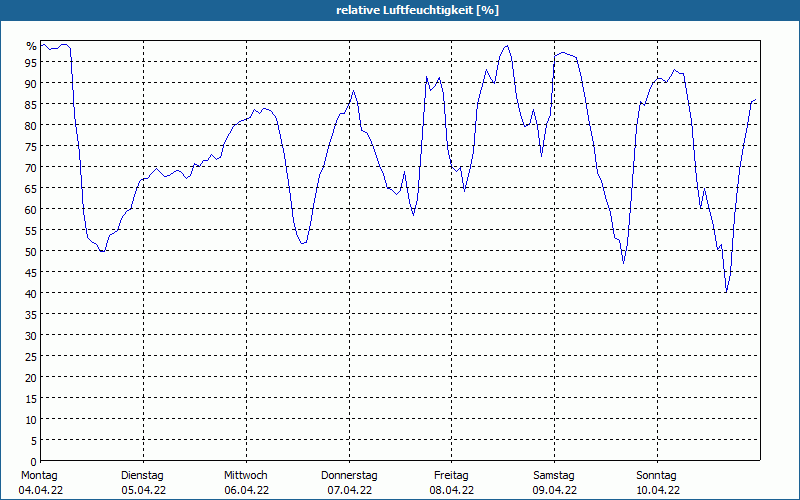
Task: Click the chart title 'relative Luftfeuchtigkeit [%]'
Action: pos(417,10)
